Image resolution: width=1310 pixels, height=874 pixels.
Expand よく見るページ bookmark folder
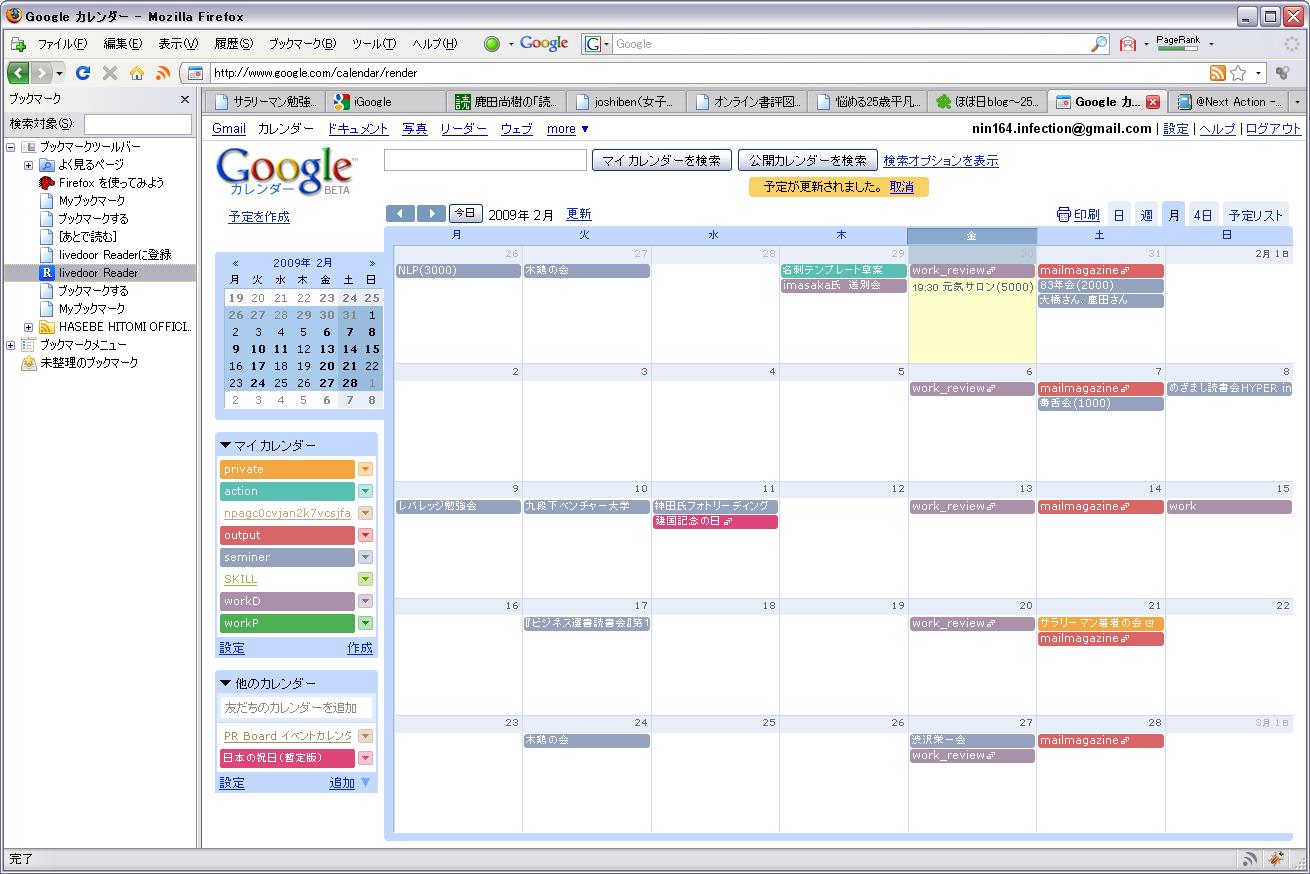pyautogui.click(x=28, y=165)
